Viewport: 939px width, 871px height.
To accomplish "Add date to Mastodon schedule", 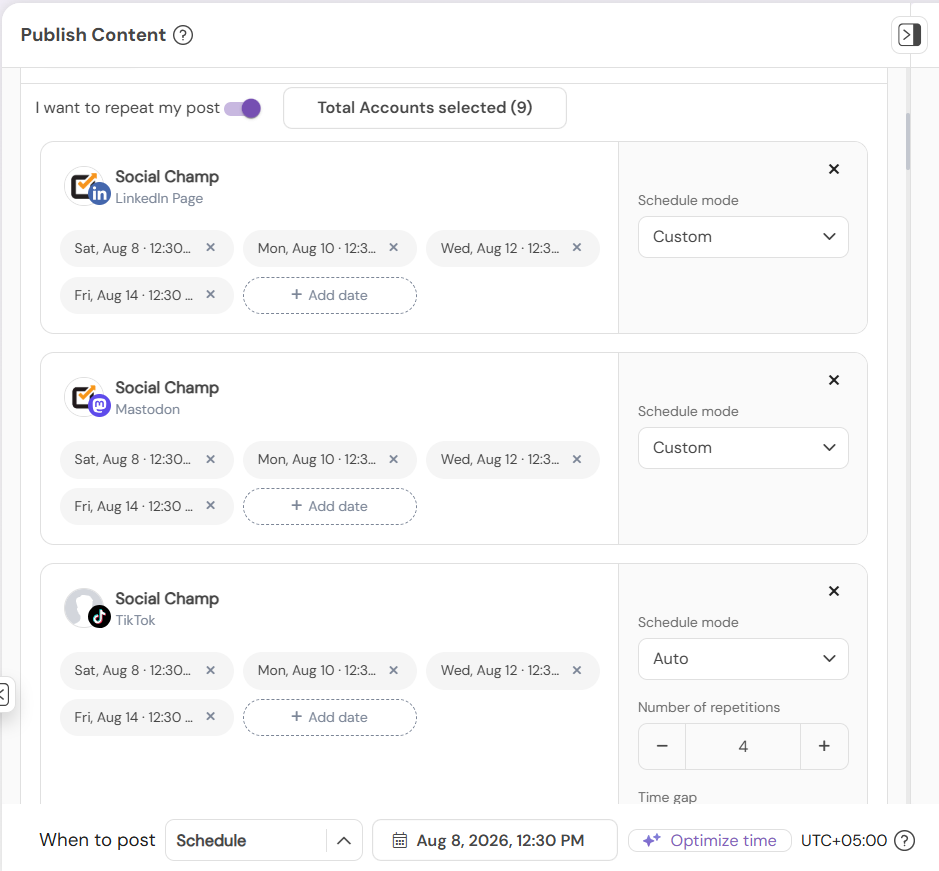I will click(330, 506).
